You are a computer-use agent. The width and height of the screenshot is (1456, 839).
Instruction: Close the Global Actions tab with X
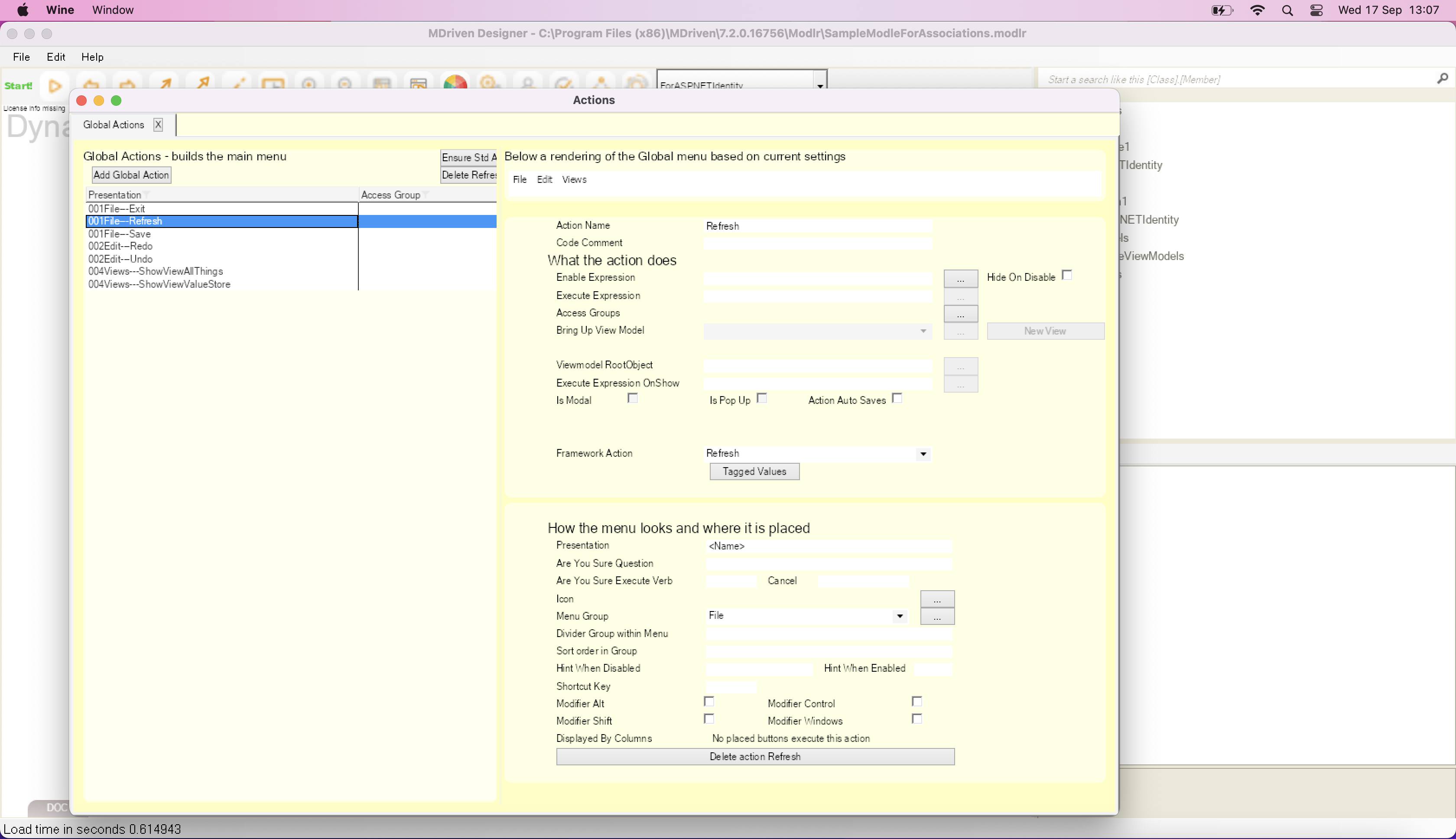coord(158,124)
